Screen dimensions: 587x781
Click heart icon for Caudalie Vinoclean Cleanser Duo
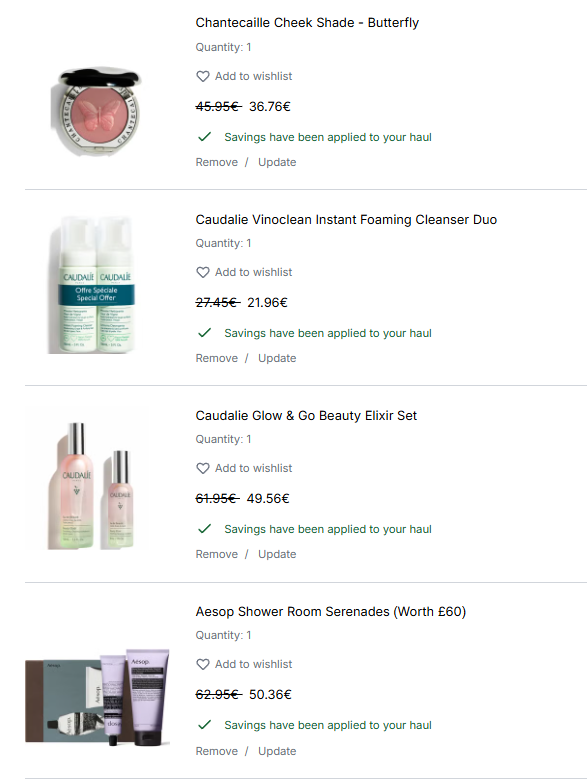click(x=203, y=272)
